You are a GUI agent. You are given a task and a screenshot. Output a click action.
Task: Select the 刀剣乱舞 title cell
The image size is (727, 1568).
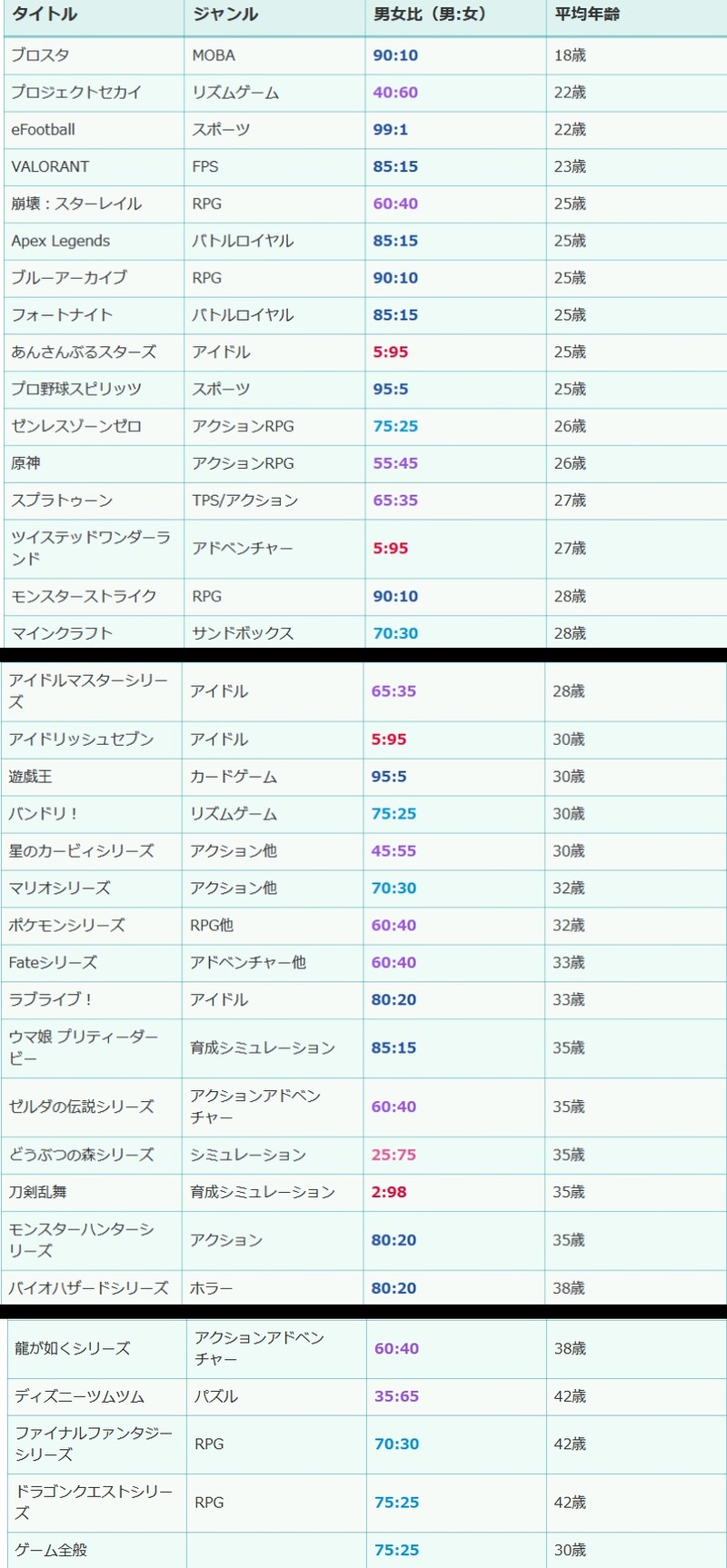pos(92,1193)
